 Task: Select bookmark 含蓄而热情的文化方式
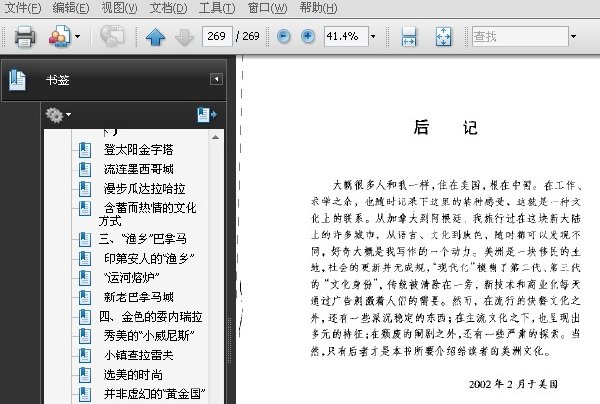click(x=147, y=214)
